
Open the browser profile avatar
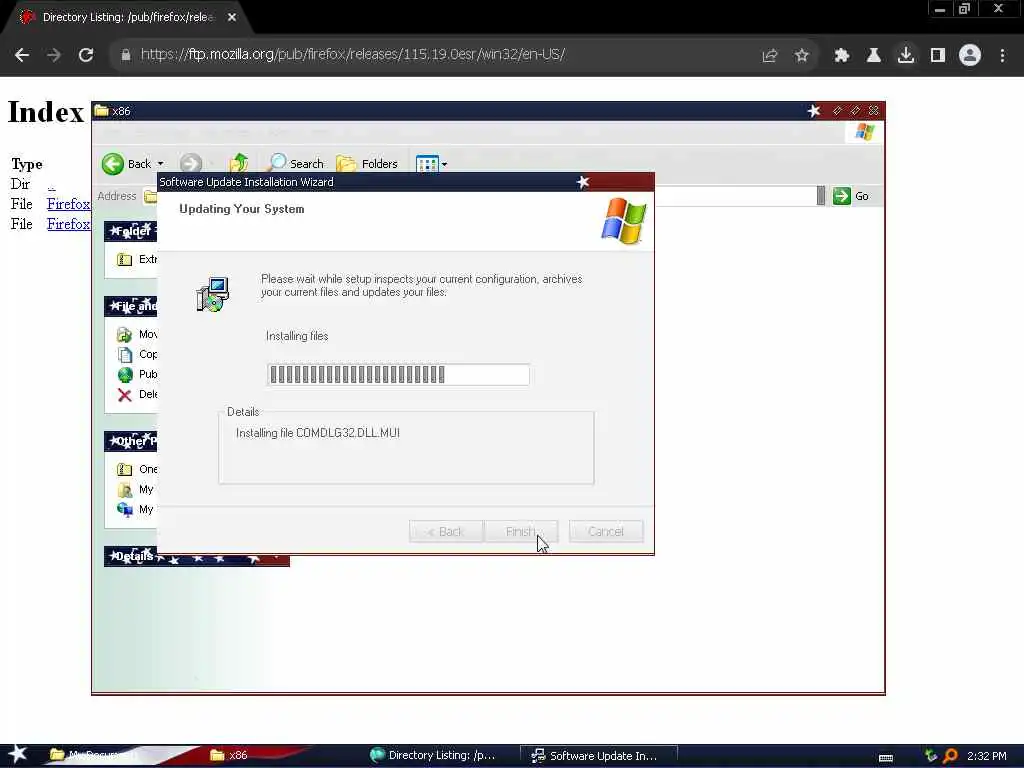970,56
